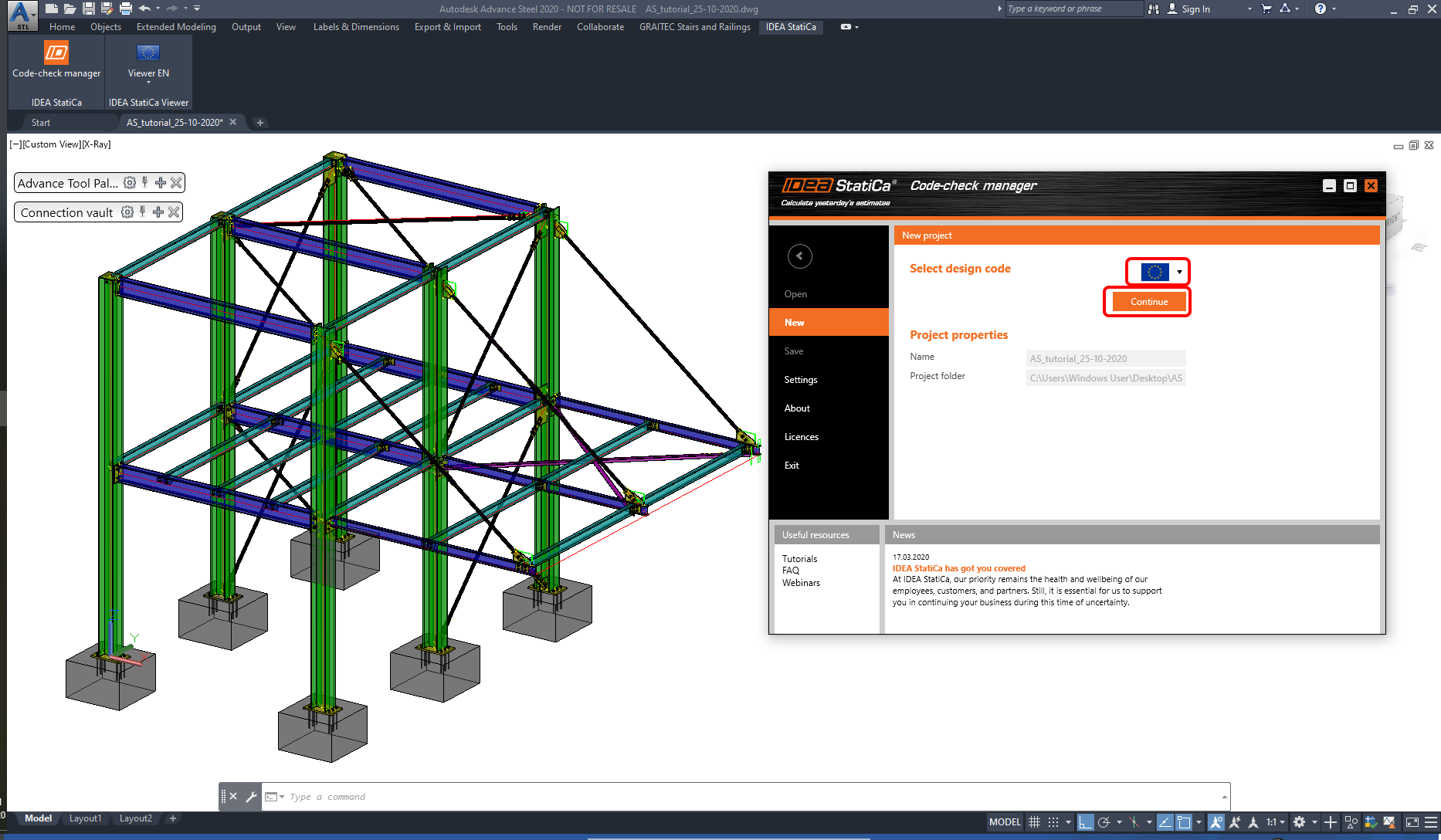Image resolution: width=1441 pixels, height=840 pixels.
Task: Open status bar Customization menu icon
Action: [x=1431, y=822]
